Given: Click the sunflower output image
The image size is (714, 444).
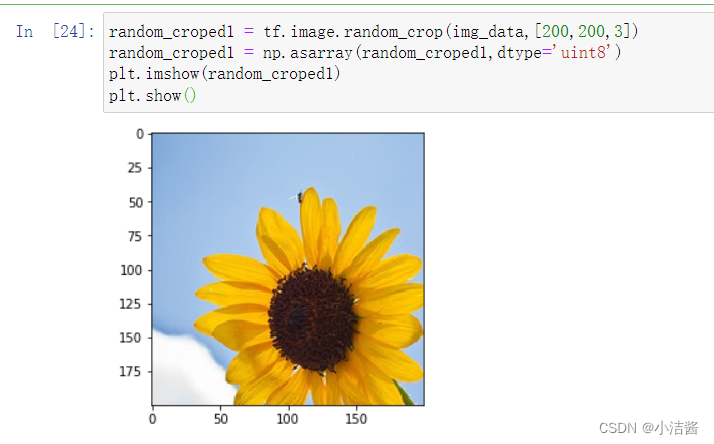Looking at the screenshot, I should [288, 269].
